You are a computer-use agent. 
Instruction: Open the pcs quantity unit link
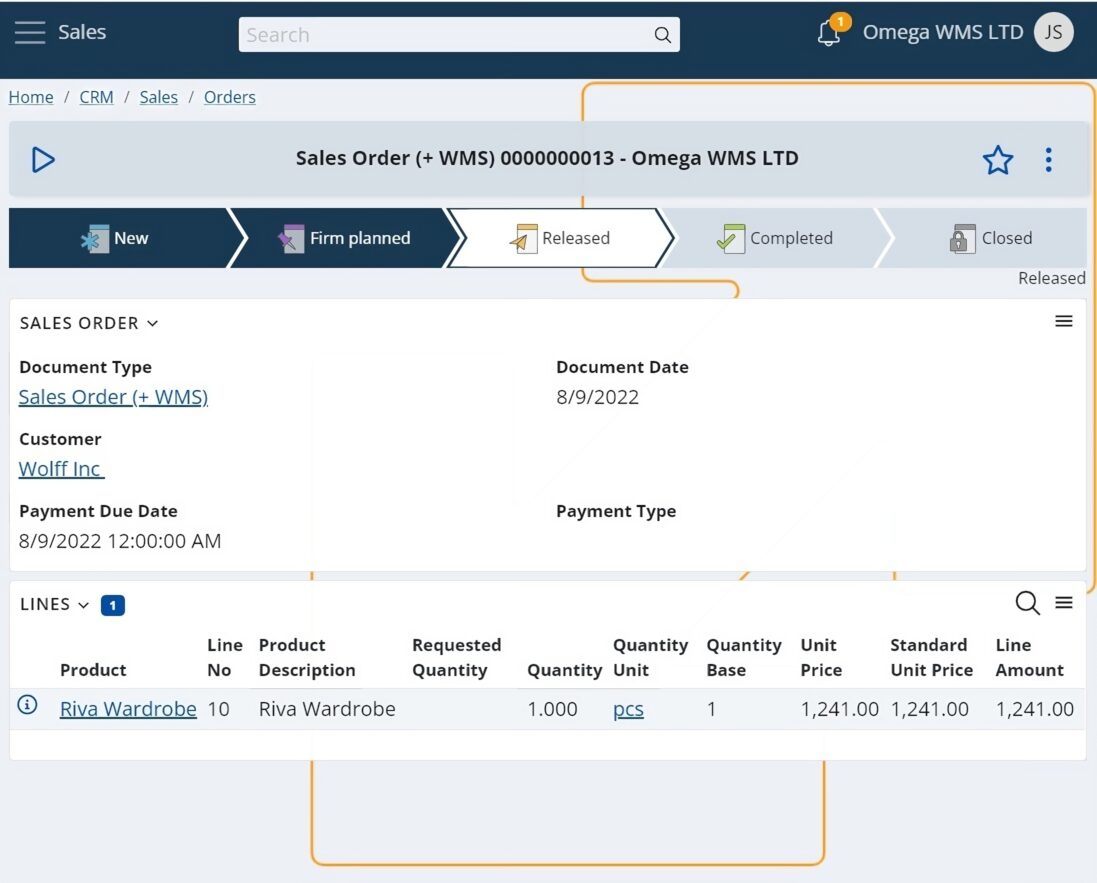click(628, 708)
